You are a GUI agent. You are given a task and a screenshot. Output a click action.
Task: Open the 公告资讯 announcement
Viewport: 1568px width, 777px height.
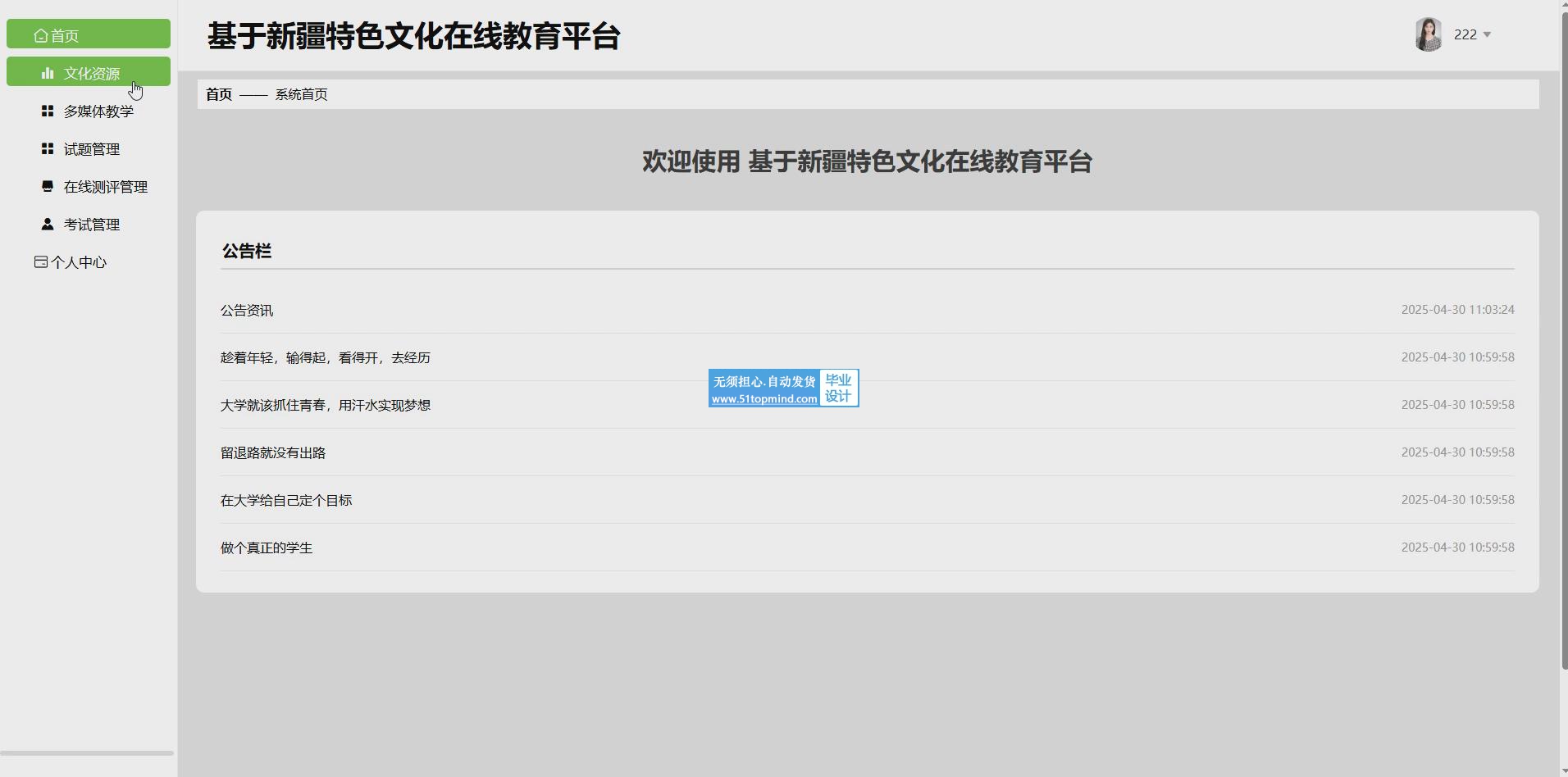(x=247, y=311)
